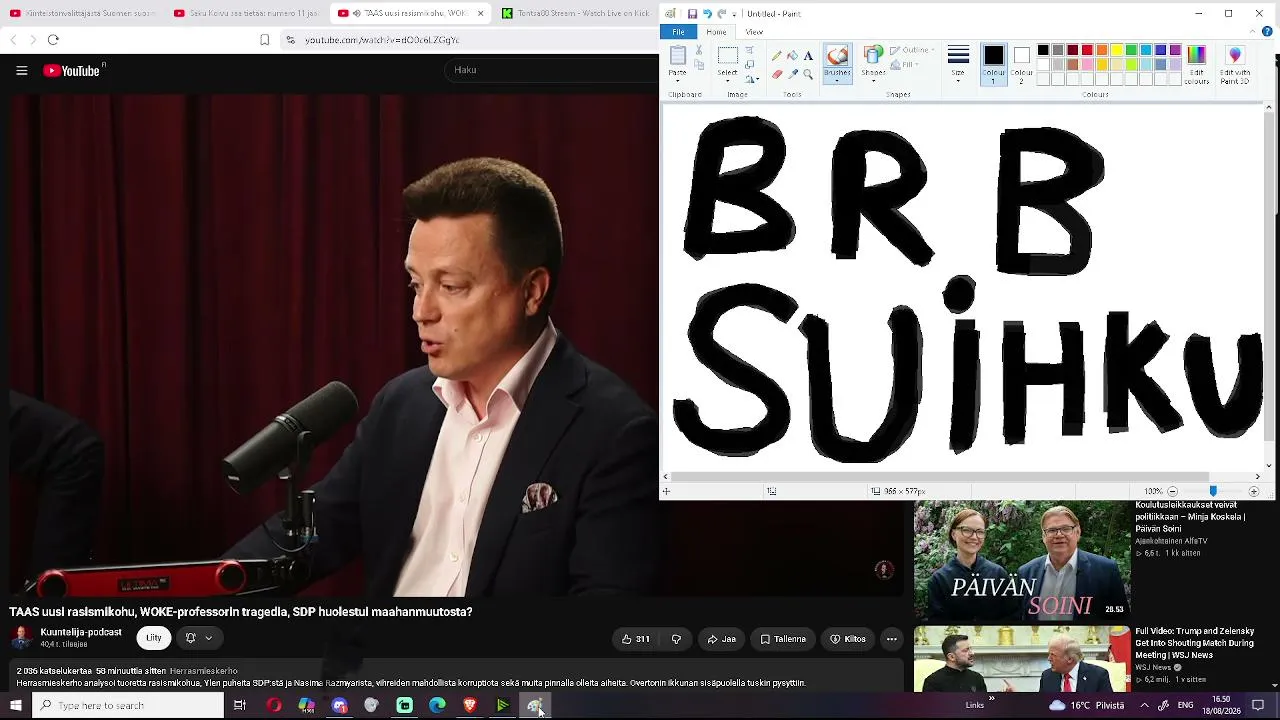Click the Windows Start button
Viewport: 1280px width, 720px height.
16,705
